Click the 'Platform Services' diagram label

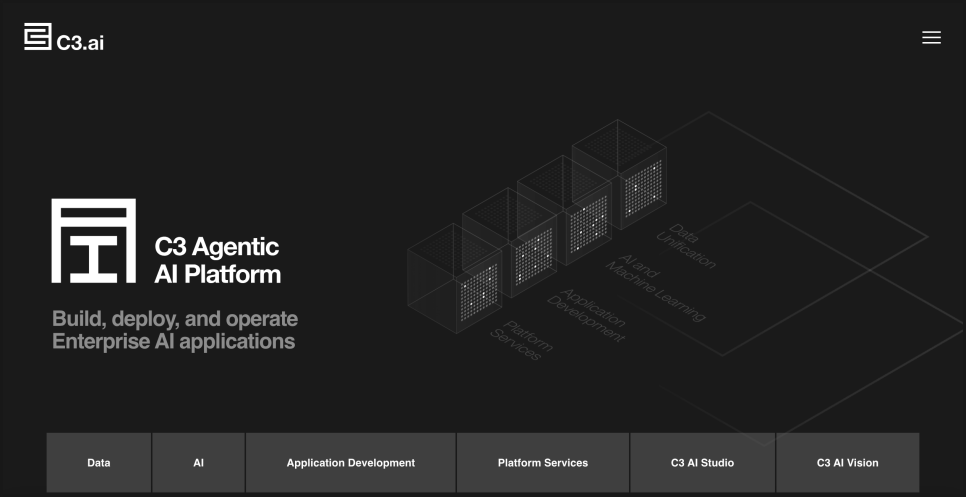coord(522,340)
